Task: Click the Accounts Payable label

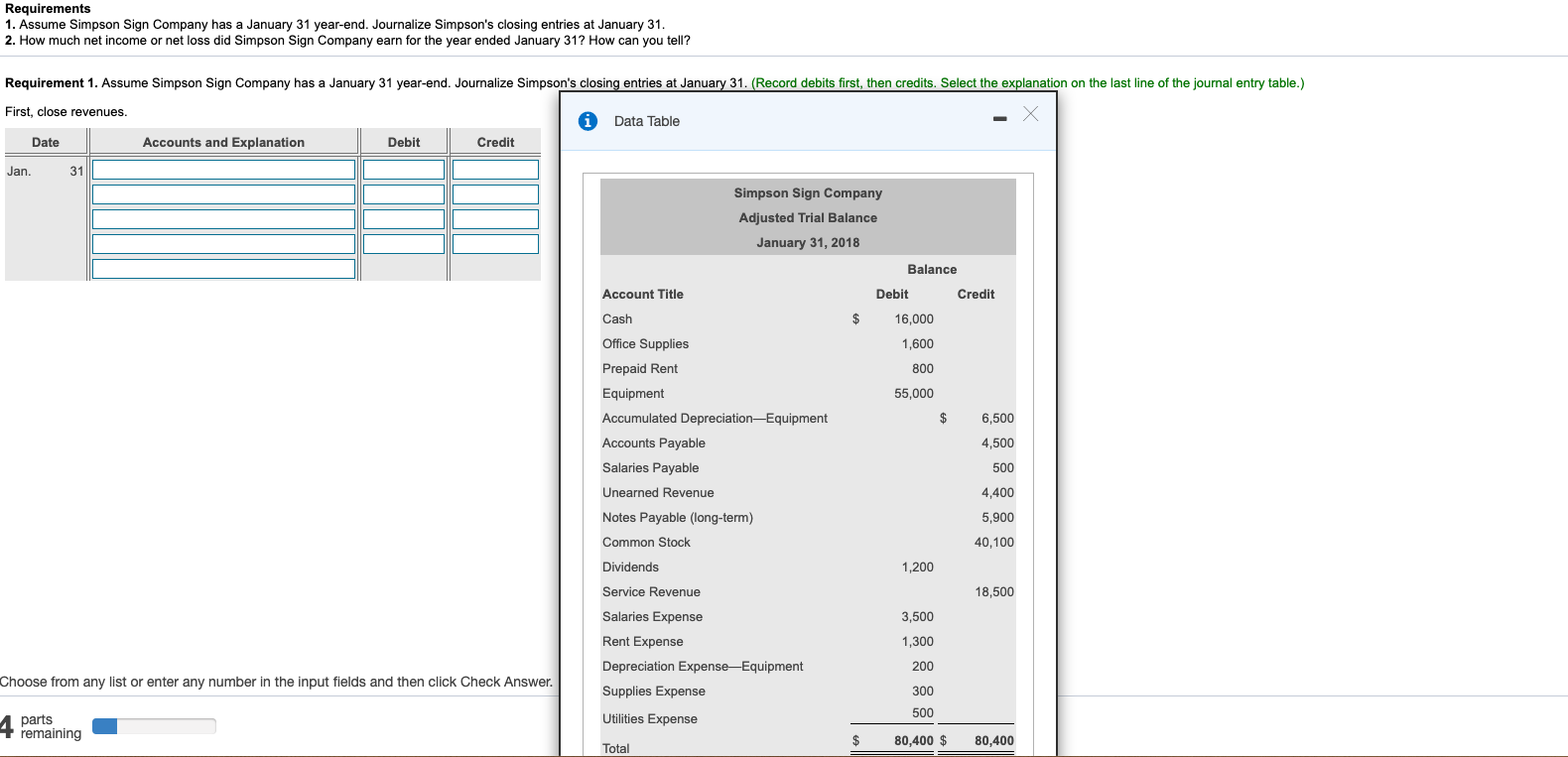Action: [654, 442]
